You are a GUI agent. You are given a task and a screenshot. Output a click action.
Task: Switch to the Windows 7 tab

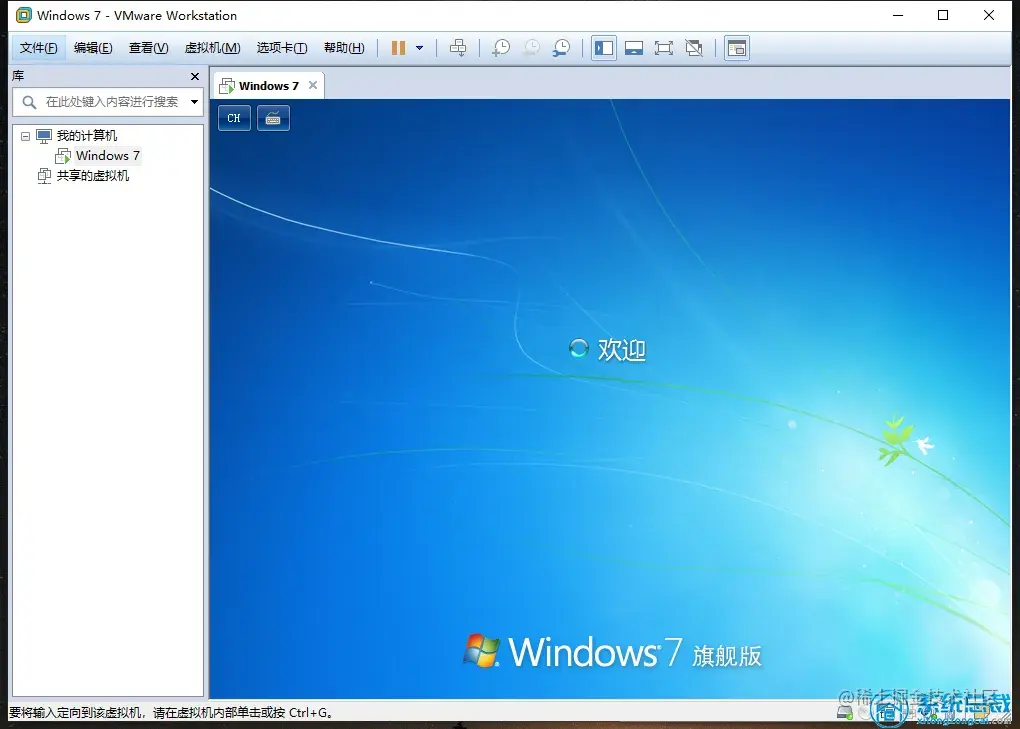point(267,85)
